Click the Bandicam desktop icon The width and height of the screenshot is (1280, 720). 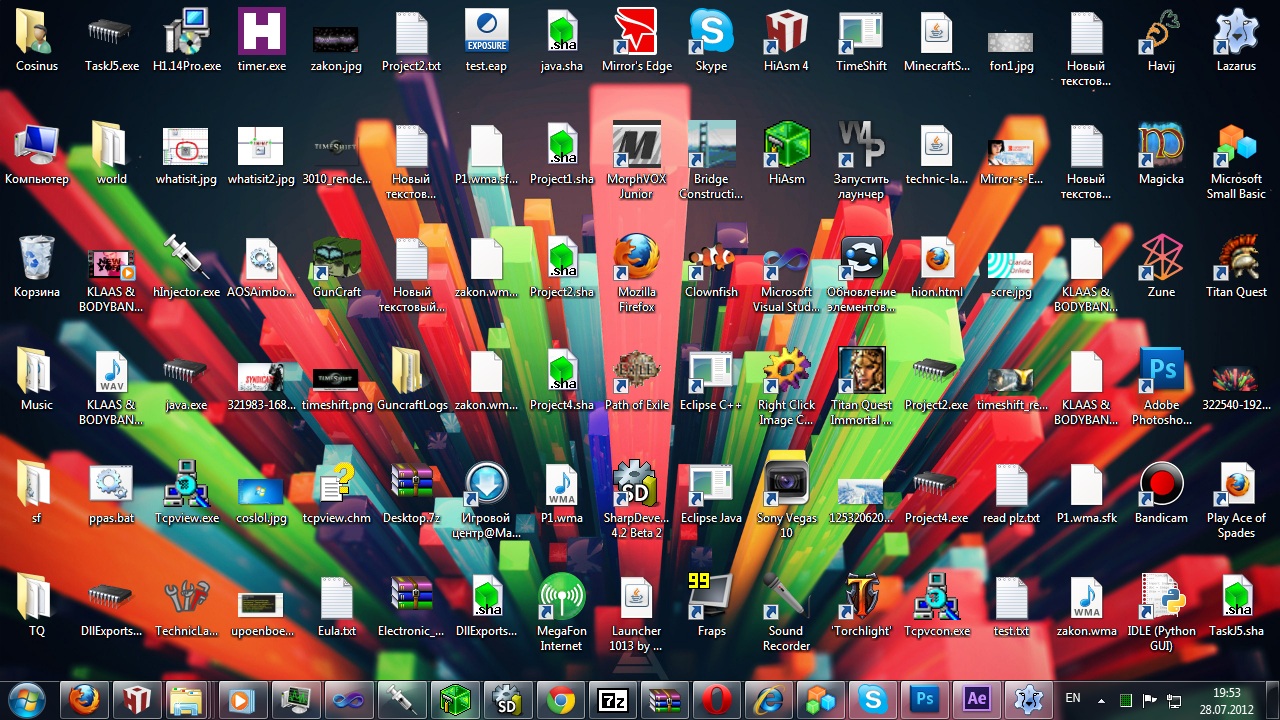tap(1161, 486)
